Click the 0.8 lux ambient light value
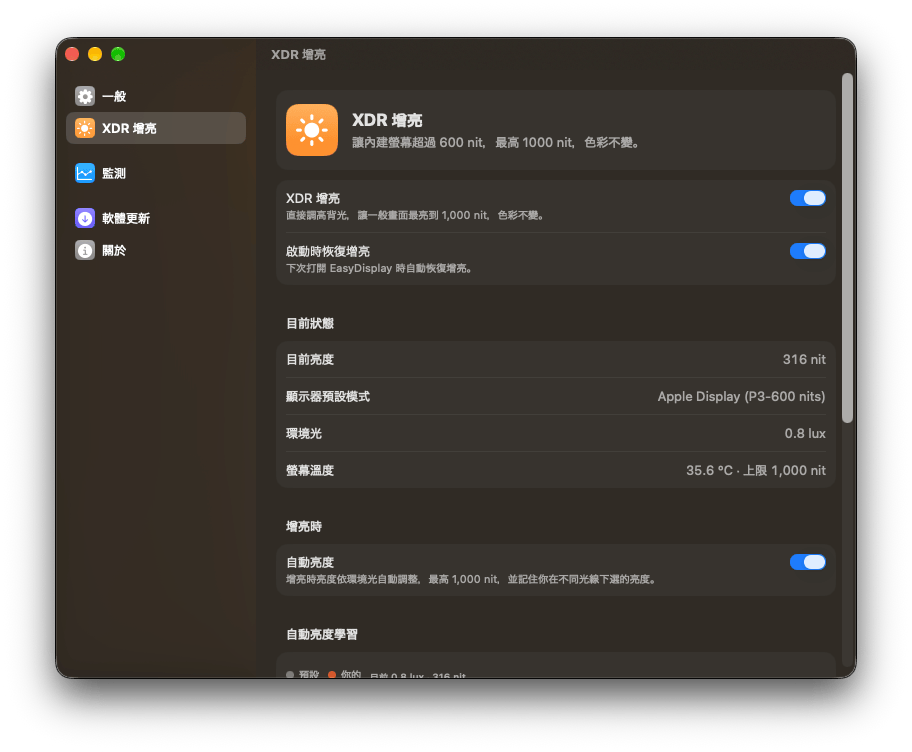Viewport: 912px width, 752px height. 805,433
